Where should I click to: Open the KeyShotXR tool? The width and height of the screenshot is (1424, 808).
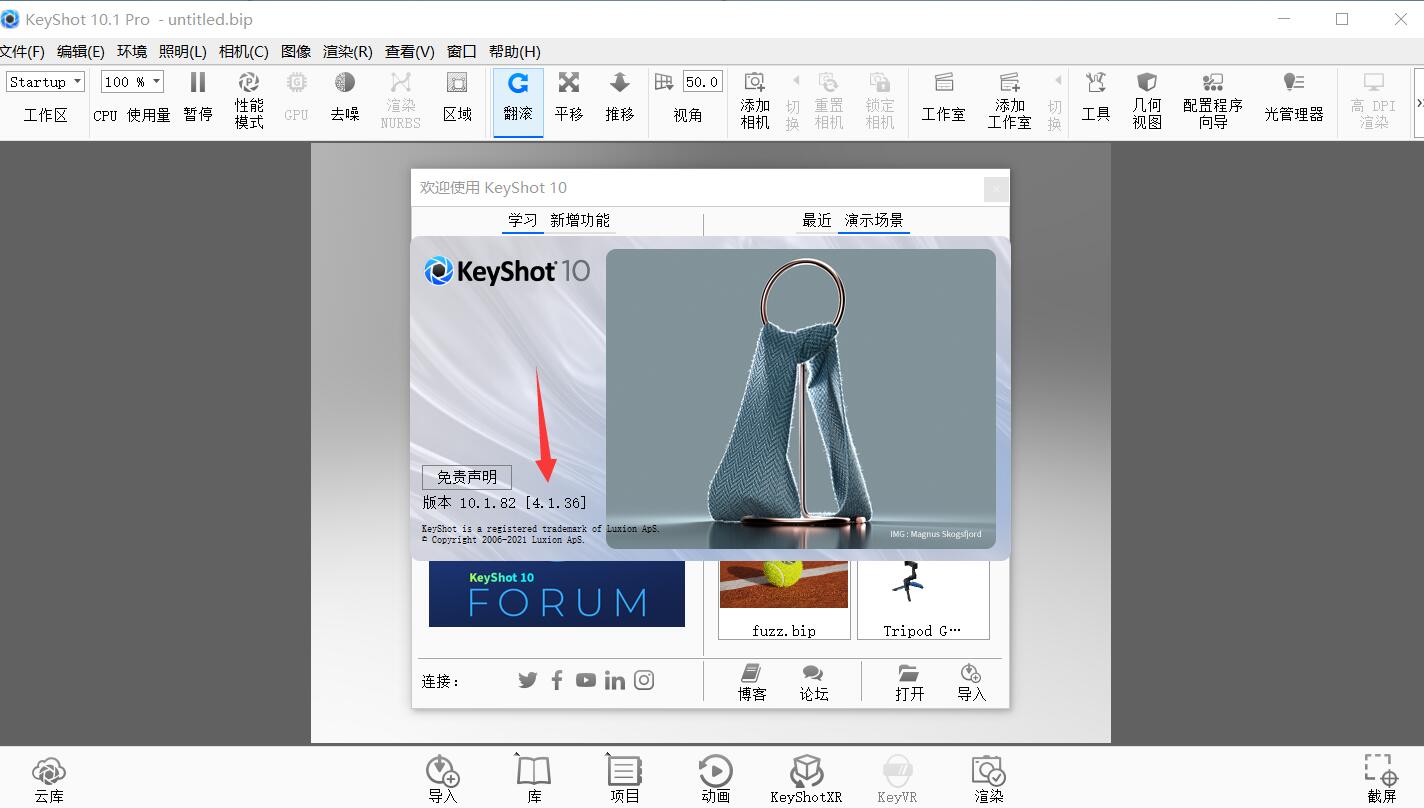[x=806, y=780]
